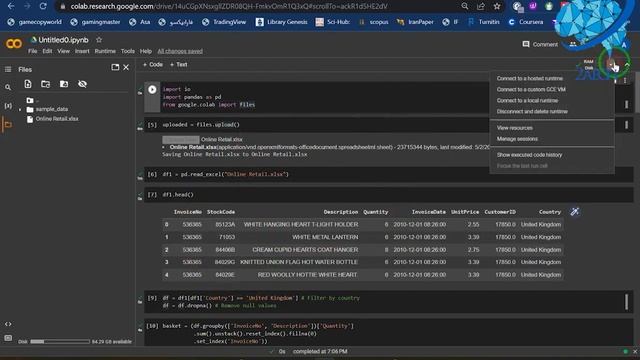Star the Untitled0.ipynb notebook
This screenshot has width=640, height=360.
[99, 40]
